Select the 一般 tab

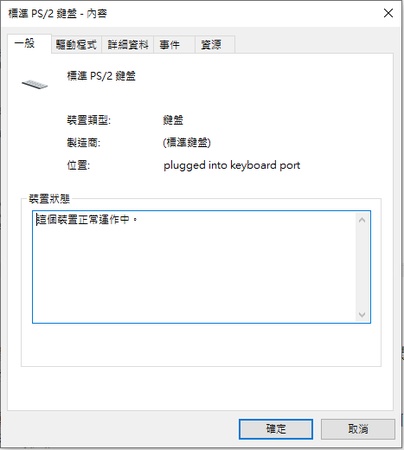click(30, 43)
